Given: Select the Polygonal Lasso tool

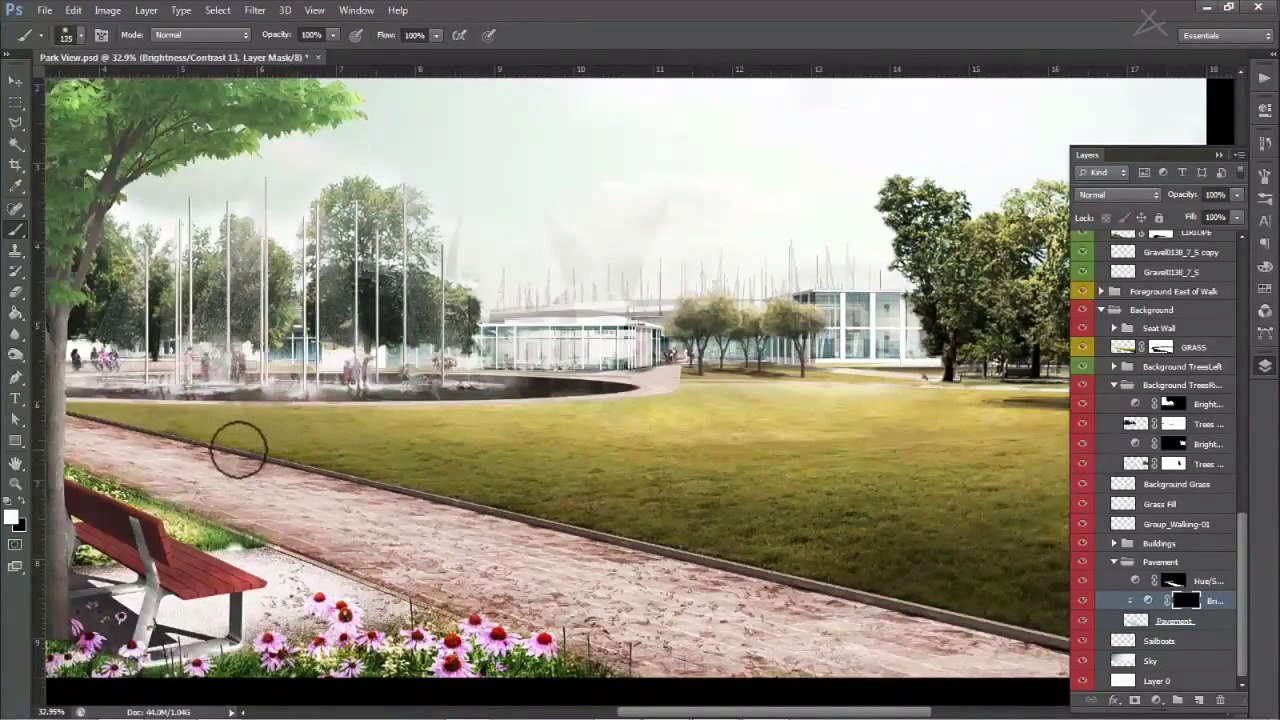Looking at the screenshot, I should pos(15,123).
